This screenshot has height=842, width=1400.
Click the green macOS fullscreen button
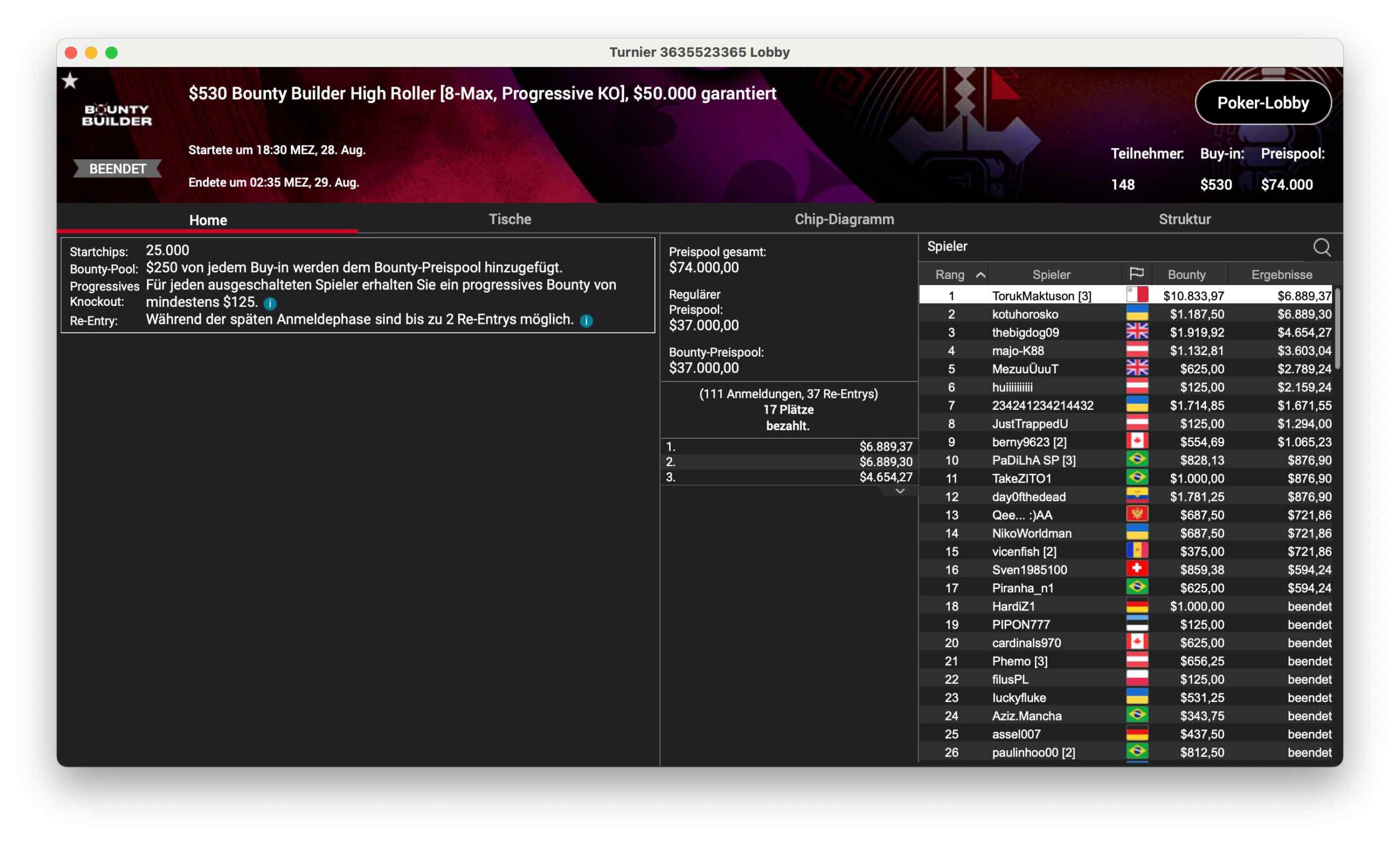point(112,53)
